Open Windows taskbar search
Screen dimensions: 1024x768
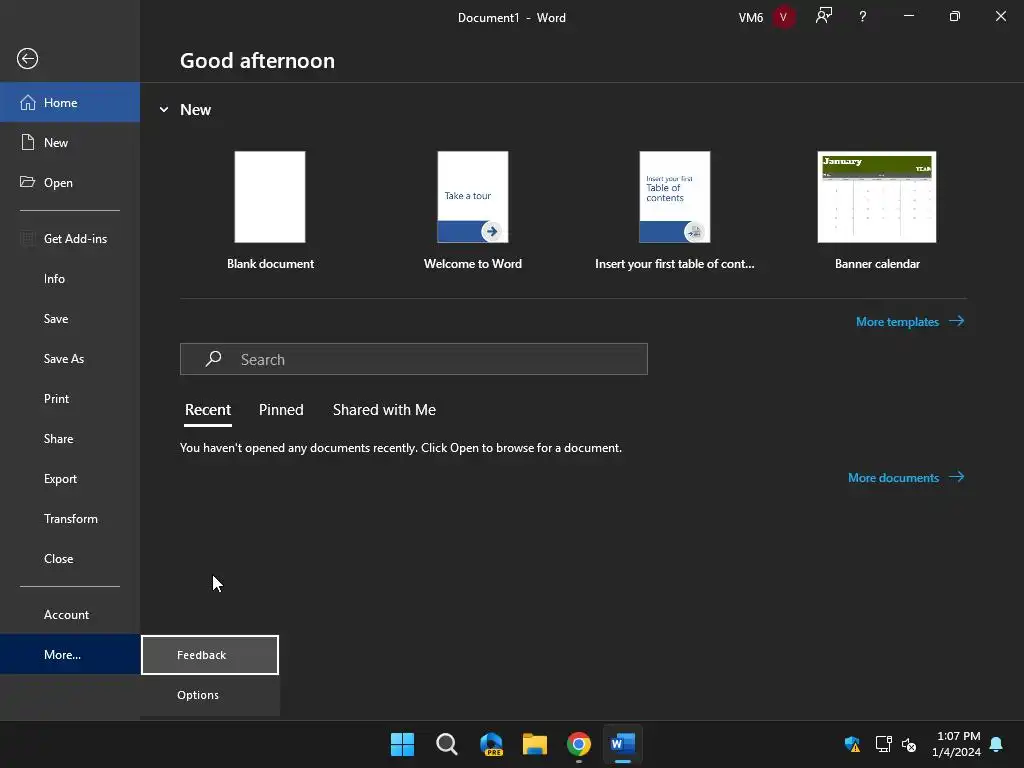tap(447, 744)
